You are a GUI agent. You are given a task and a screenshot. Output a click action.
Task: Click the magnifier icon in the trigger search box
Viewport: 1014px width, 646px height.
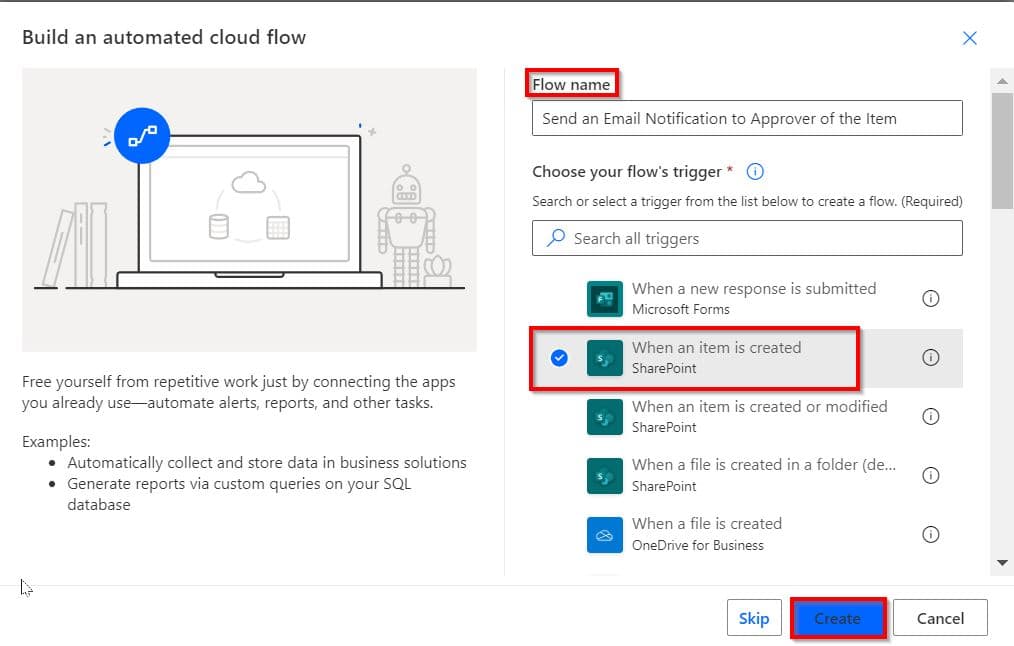(x=555, y=238)
